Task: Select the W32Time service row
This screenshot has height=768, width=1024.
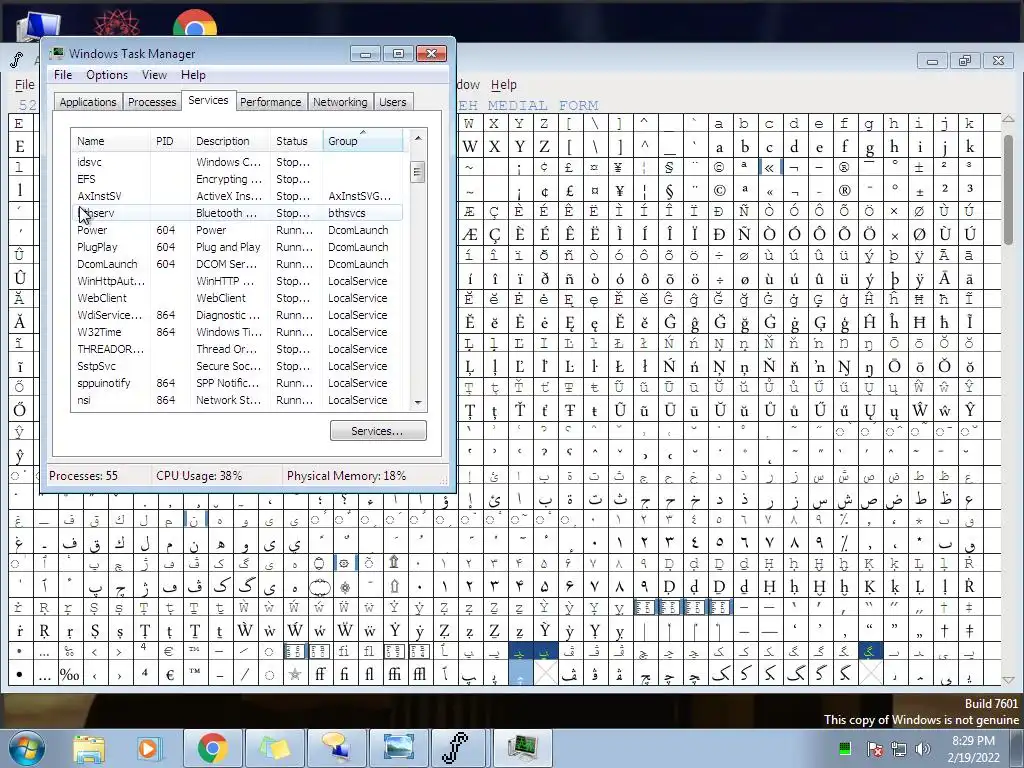Action: [x=236, y=332]
